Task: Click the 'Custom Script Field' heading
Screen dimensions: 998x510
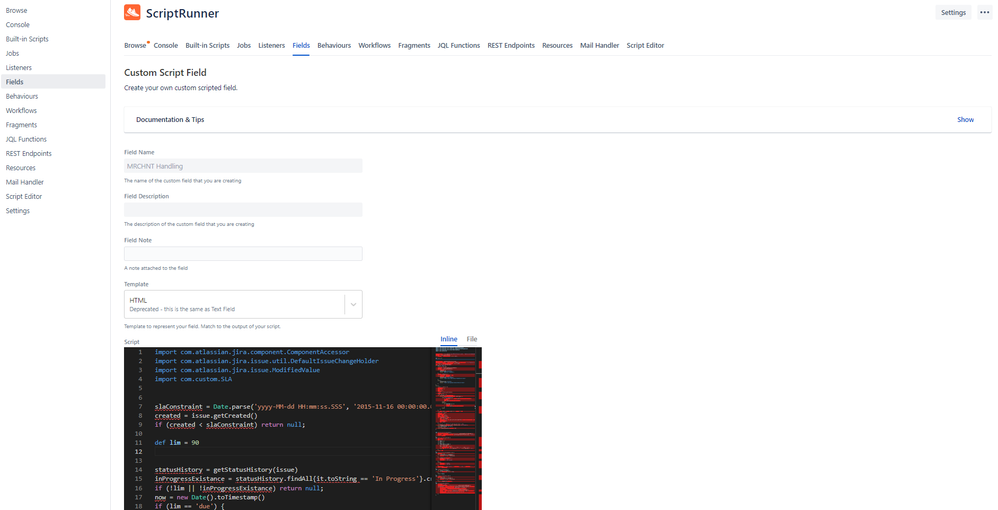Action: [165, 73]
